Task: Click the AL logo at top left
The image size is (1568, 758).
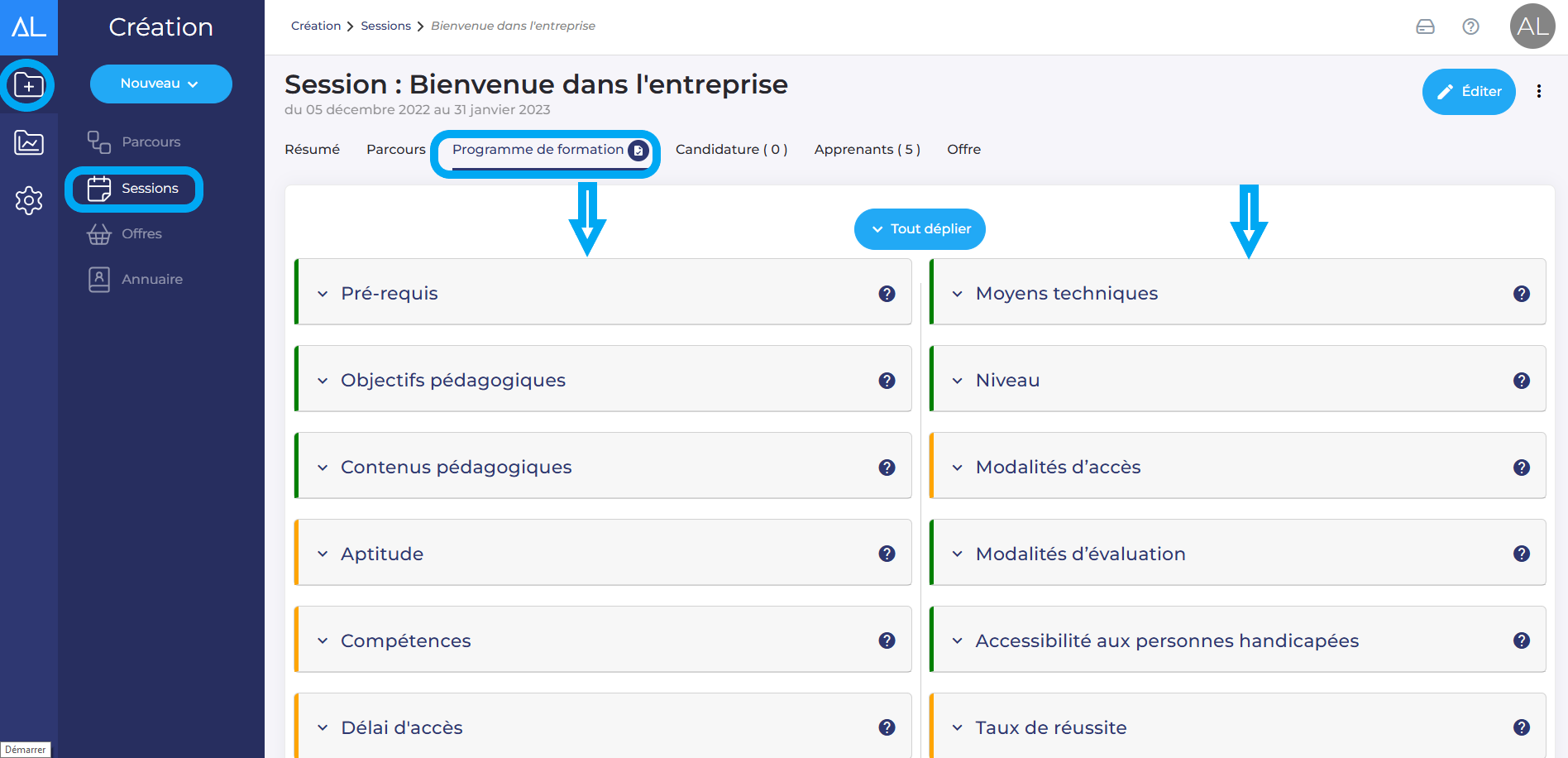Action: pos(29,27)
